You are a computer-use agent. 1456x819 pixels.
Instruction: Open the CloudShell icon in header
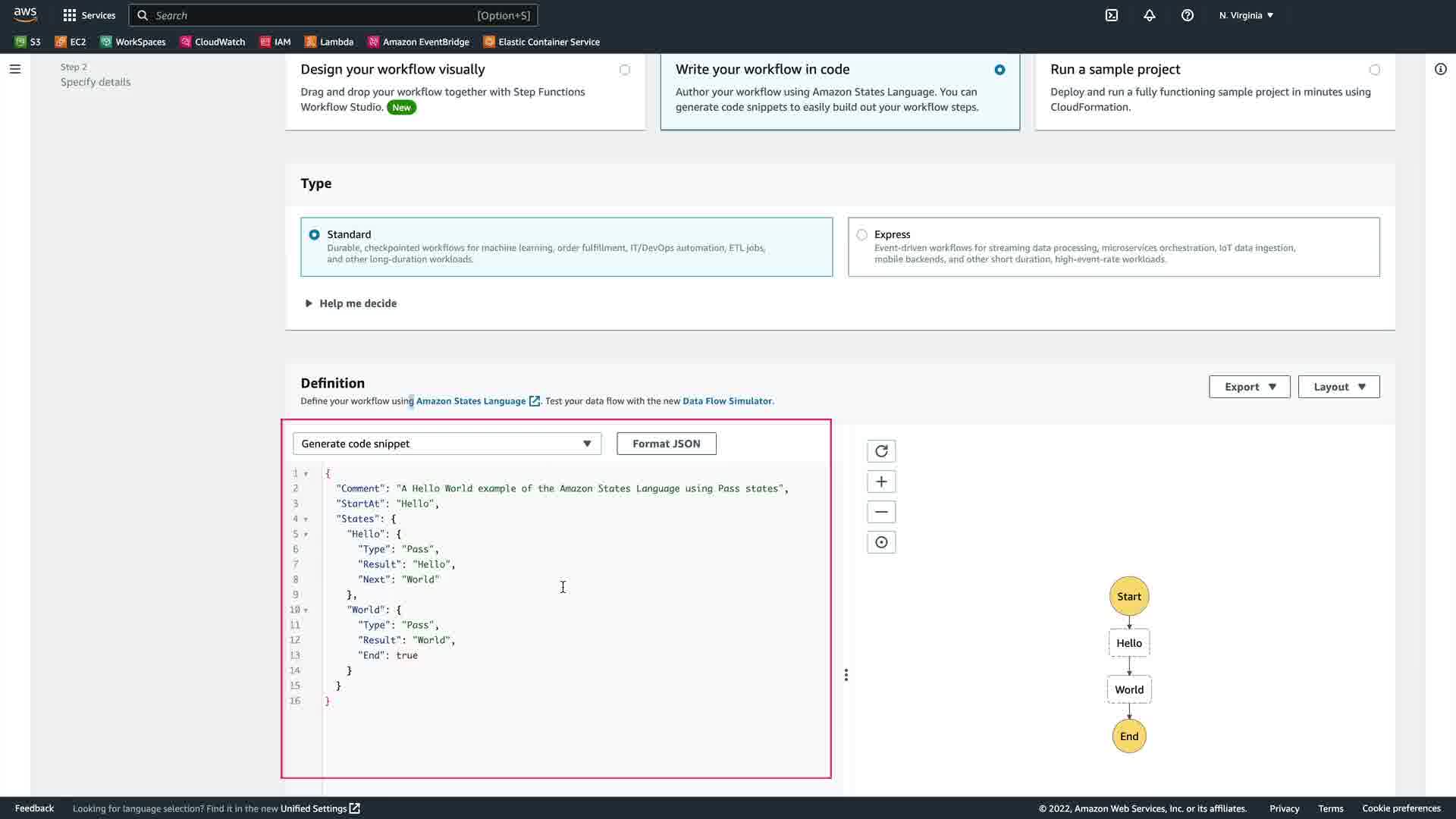point(1112,15)
